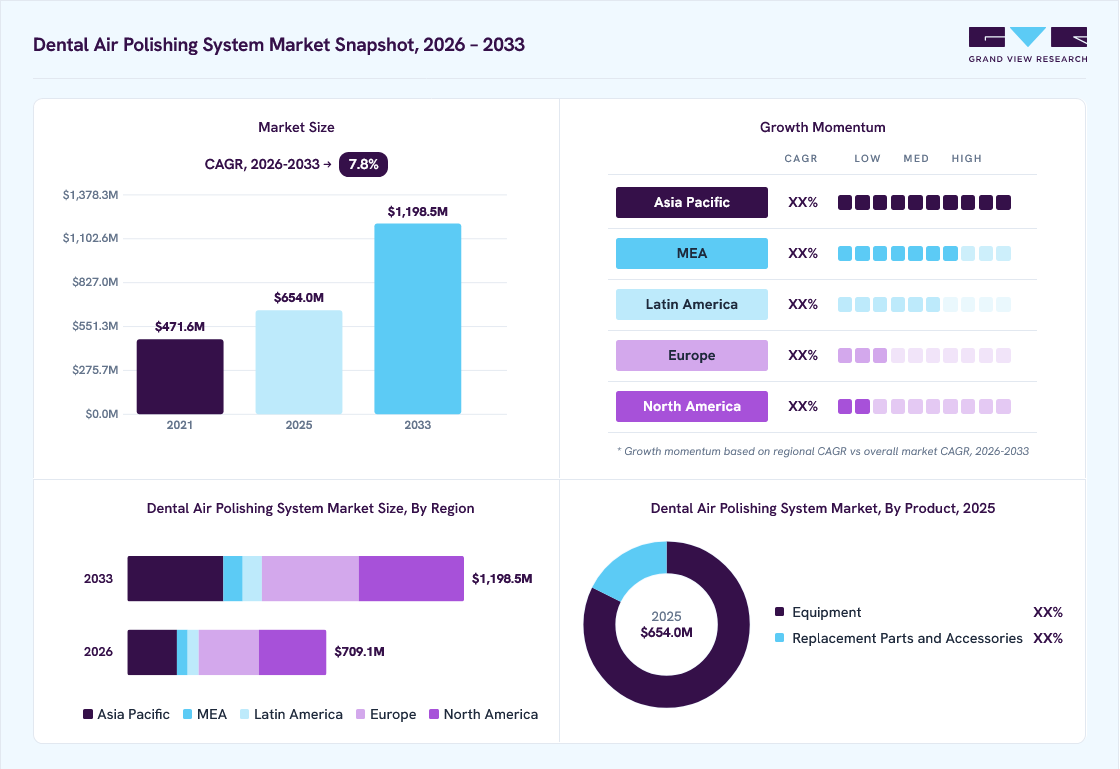Screen dimensions: 1120x769
Task: Click the MEA region label in Growth Momentum
Action: click(691, 253)
